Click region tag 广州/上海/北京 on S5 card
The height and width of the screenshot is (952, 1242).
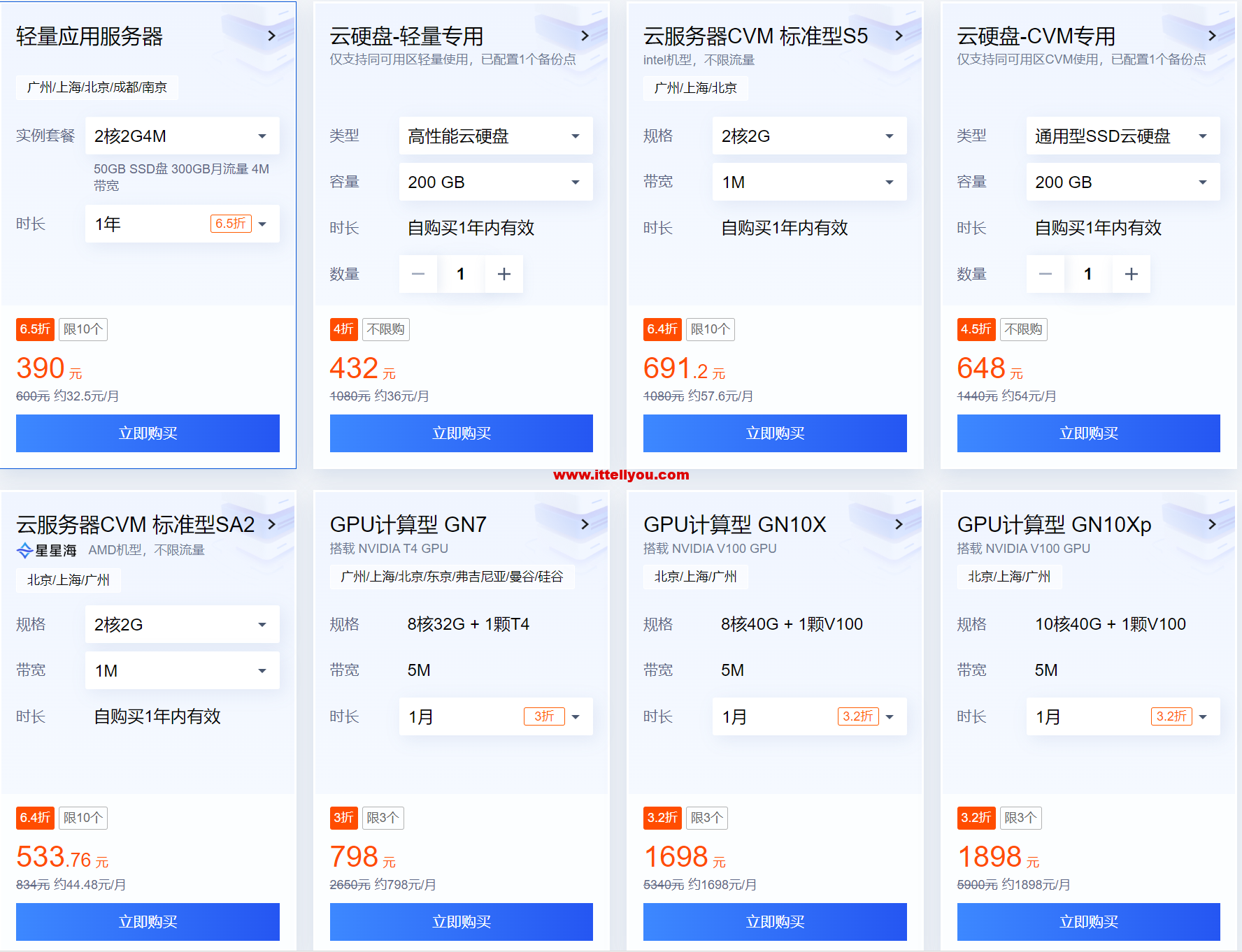[696, 88]
